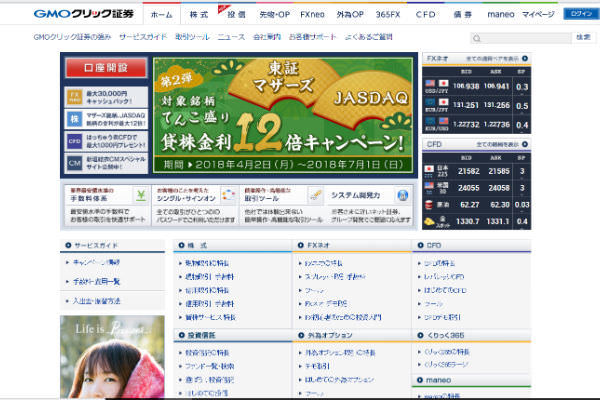Open the 365FX tab
Screen dimensions: 600x400
click(388, 15)
